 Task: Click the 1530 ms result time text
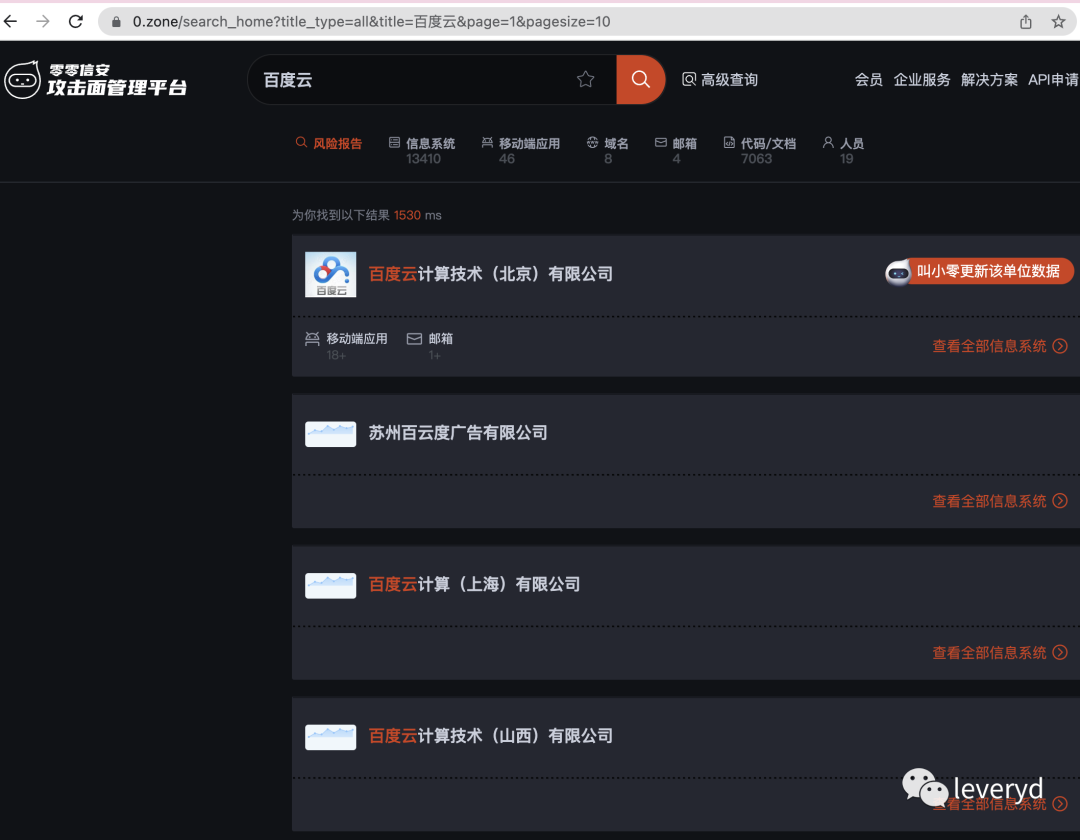[x=417, y=216]
